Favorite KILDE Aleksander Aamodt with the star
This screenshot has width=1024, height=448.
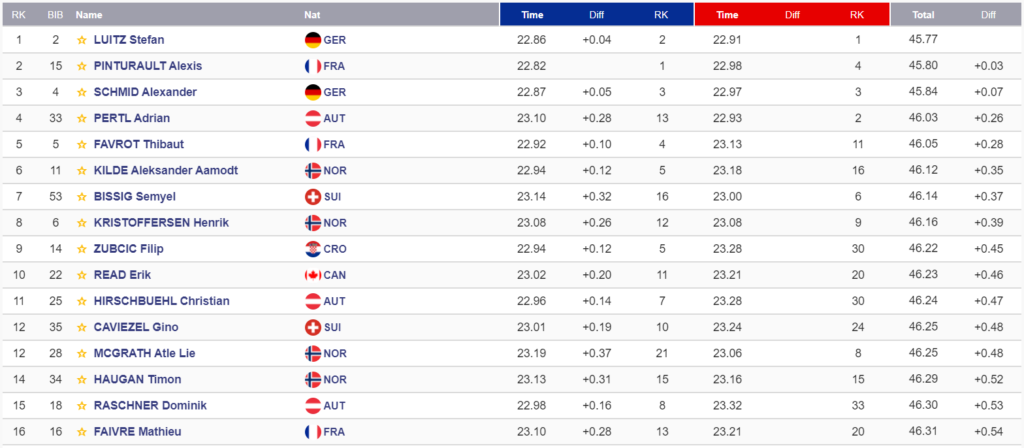[x=82, y=170]
